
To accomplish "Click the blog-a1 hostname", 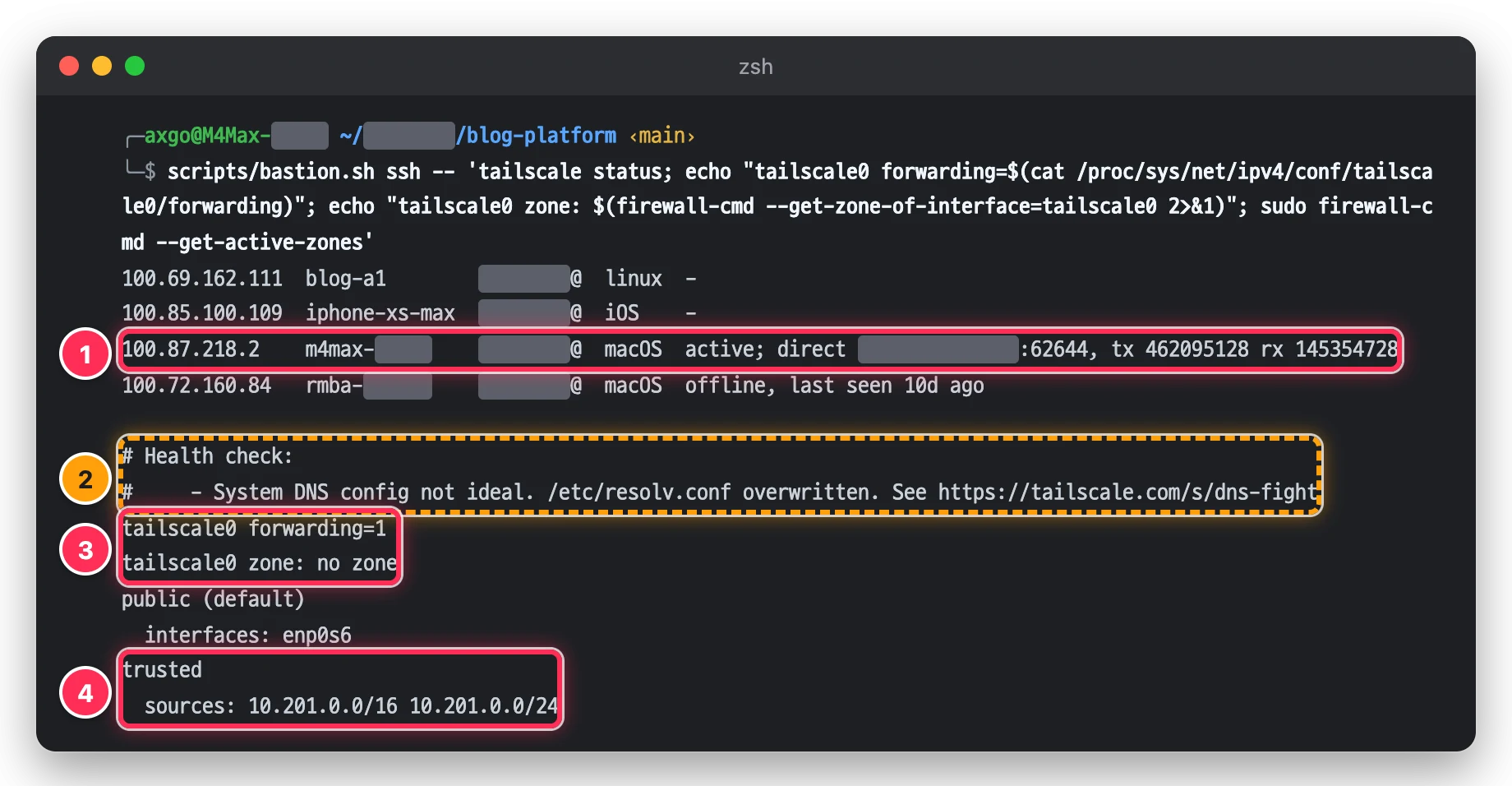I will click(x=346, y=278).
